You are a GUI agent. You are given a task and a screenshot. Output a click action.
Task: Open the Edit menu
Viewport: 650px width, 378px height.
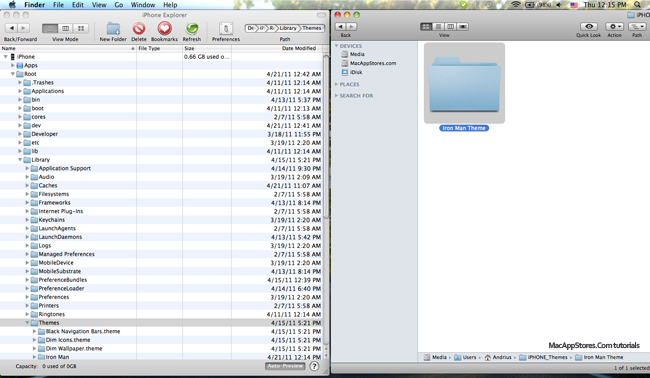coord(78,5)
